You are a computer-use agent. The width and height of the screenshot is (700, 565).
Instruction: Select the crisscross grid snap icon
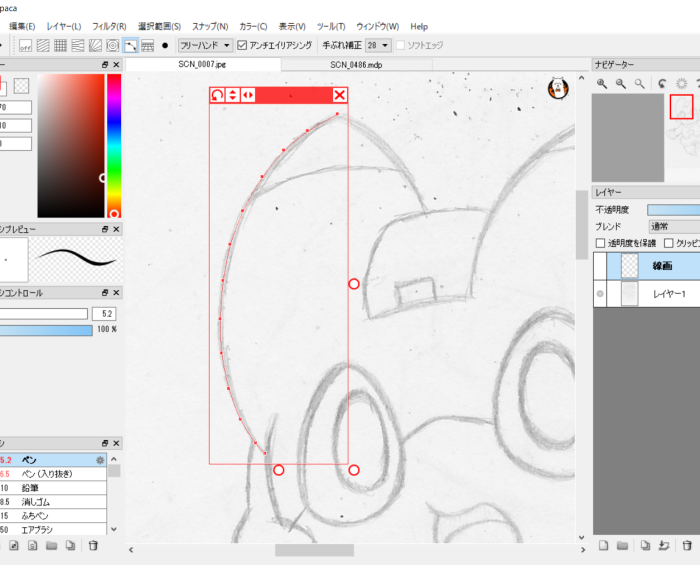click(60, 46)
